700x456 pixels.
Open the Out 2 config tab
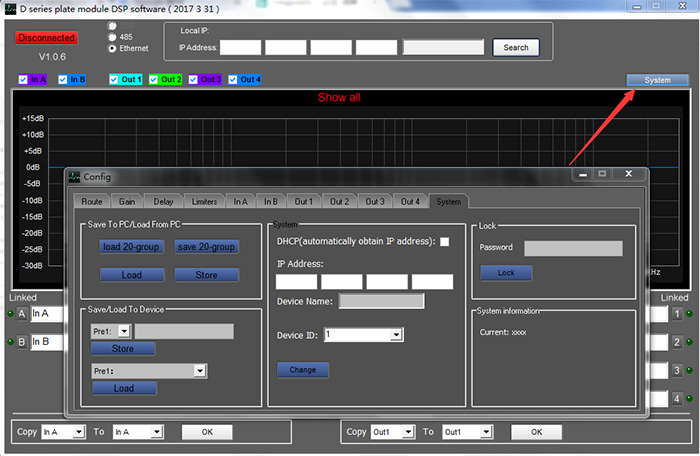coord(339,201)
